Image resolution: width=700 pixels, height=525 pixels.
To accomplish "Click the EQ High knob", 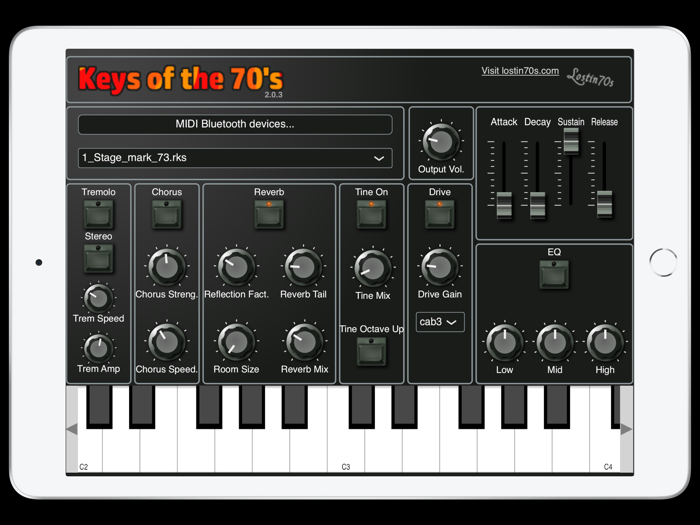I will [x=605, y=342].
